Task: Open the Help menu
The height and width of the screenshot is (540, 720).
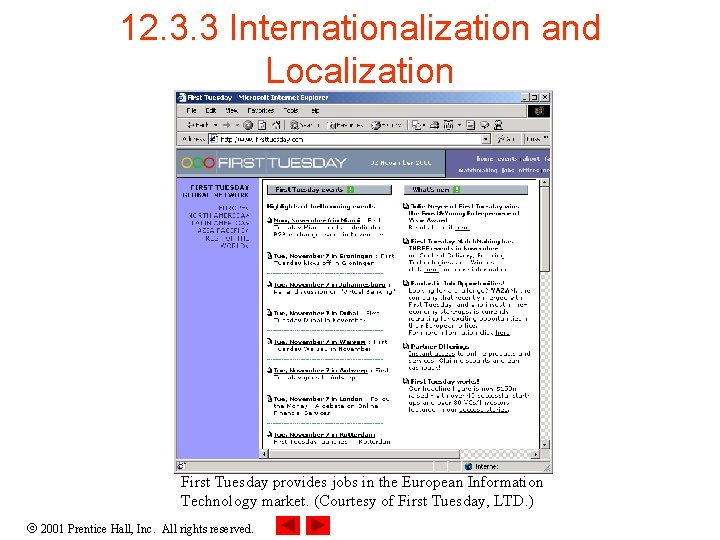Action: (315, 111)
